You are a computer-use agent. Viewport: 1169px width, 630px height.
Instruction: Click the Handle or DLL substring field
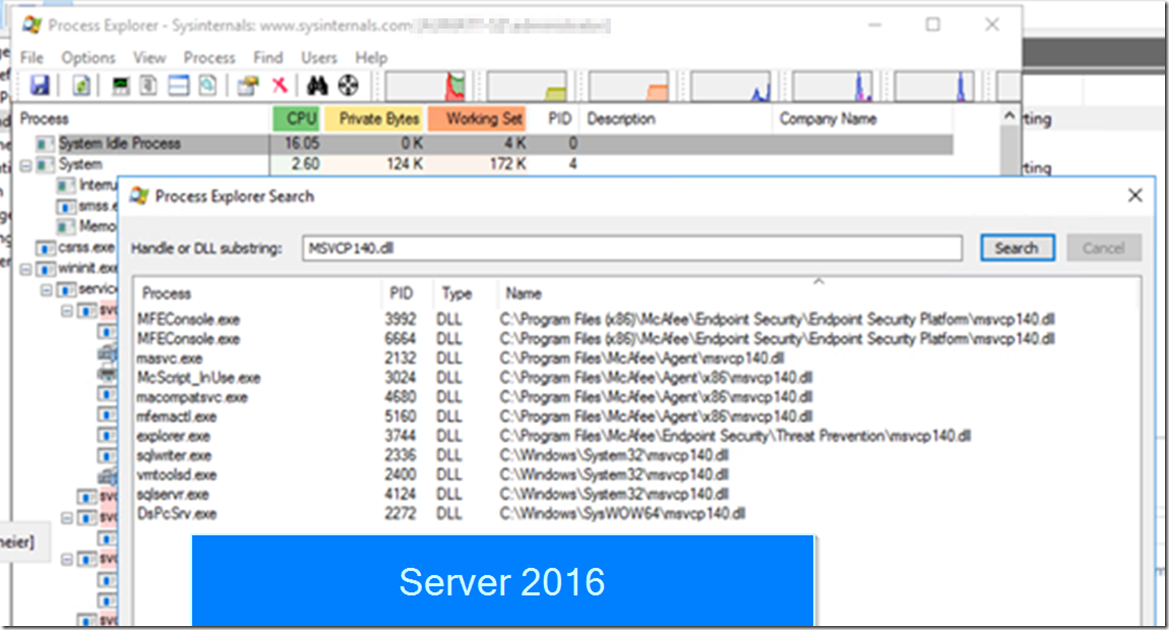point(631,248)
